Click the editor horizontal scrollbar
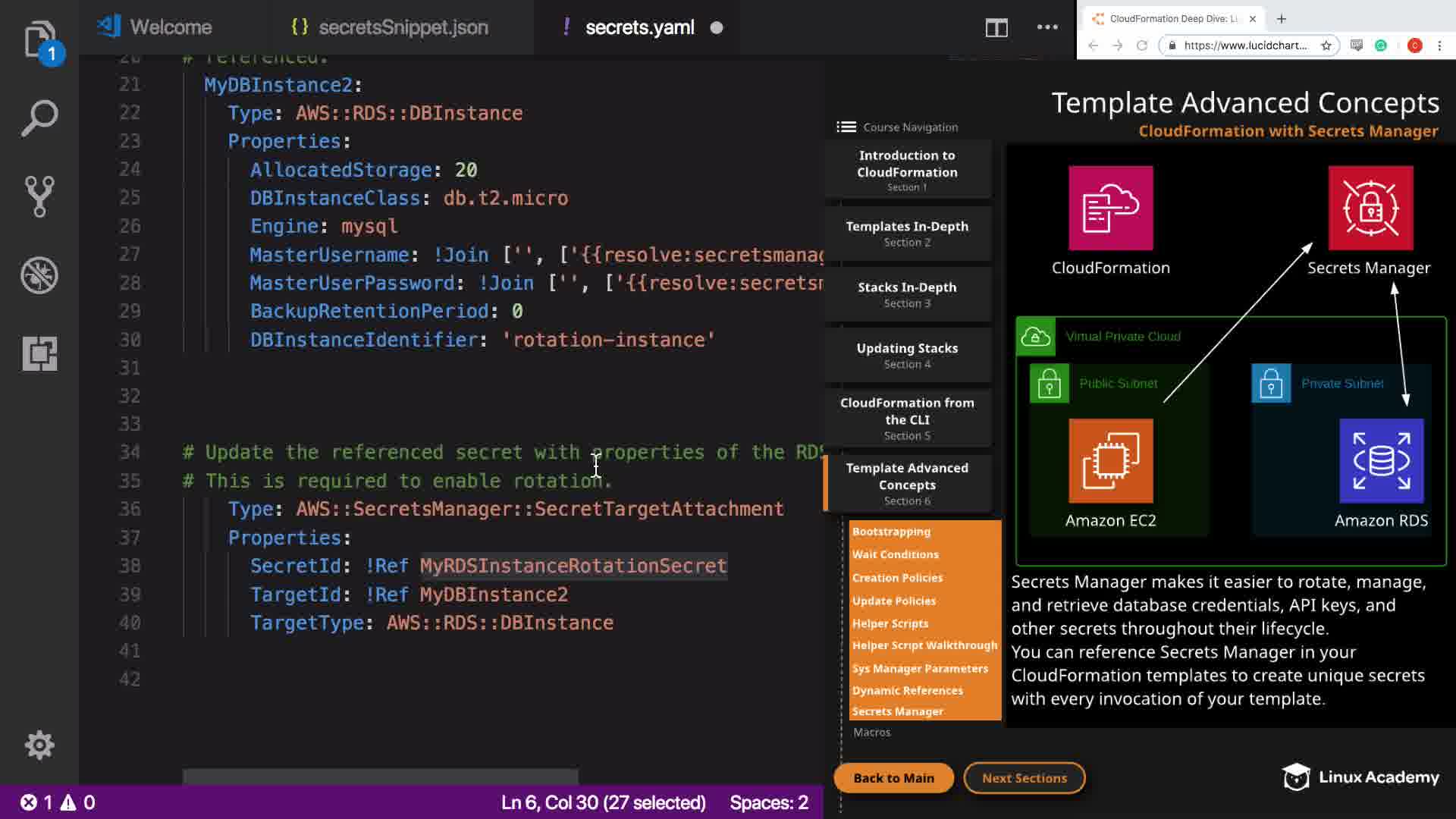The height and width of the screenshot is (819, 1456). point(380,776)
